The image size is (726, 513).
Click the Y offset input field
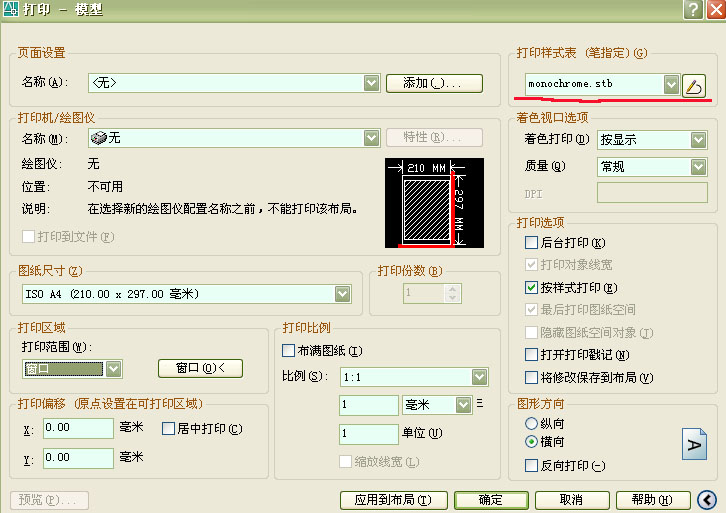(78, 458)
